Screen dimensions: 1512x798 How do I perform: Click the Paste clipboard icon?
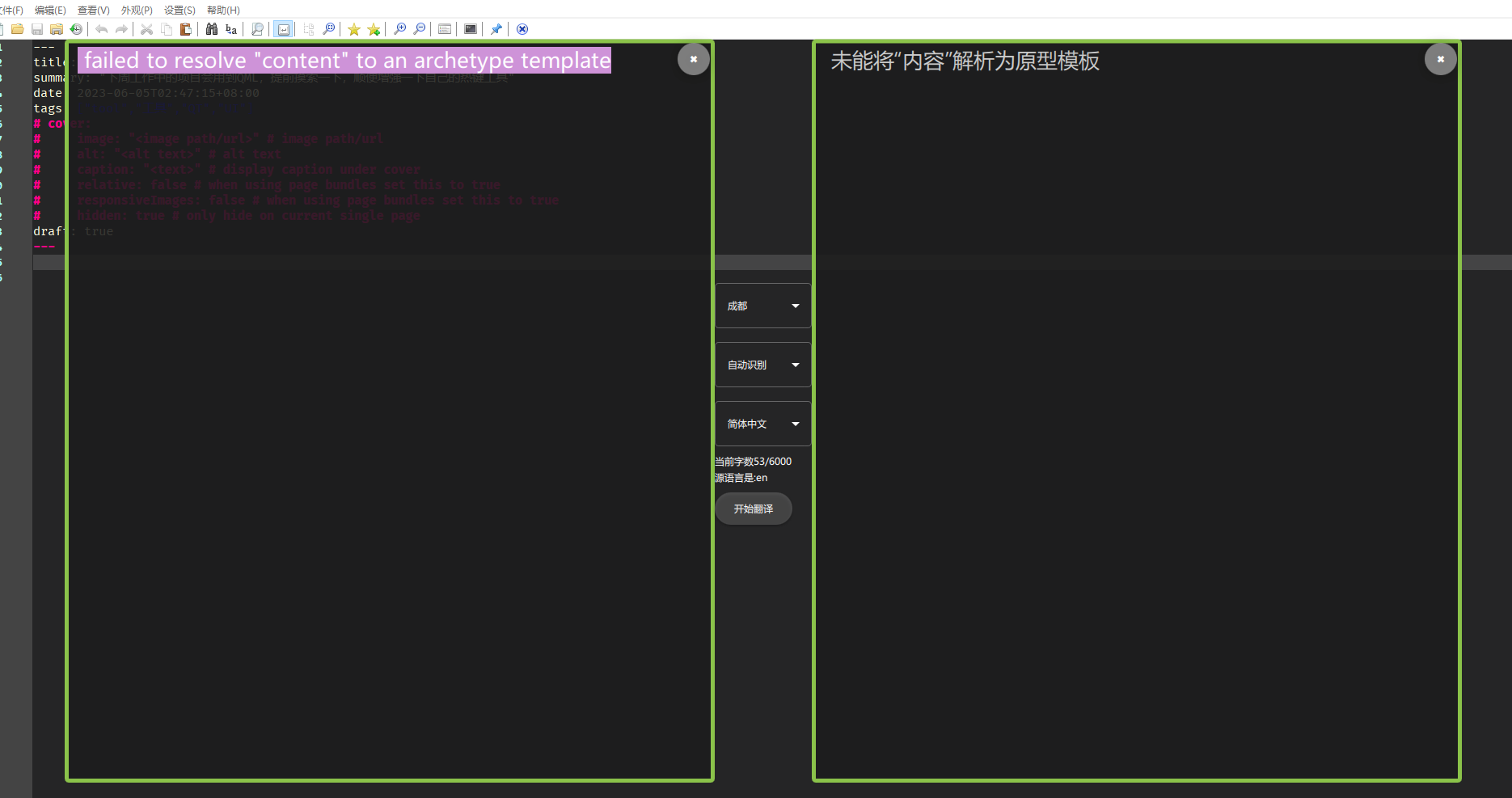pos(186,29)
